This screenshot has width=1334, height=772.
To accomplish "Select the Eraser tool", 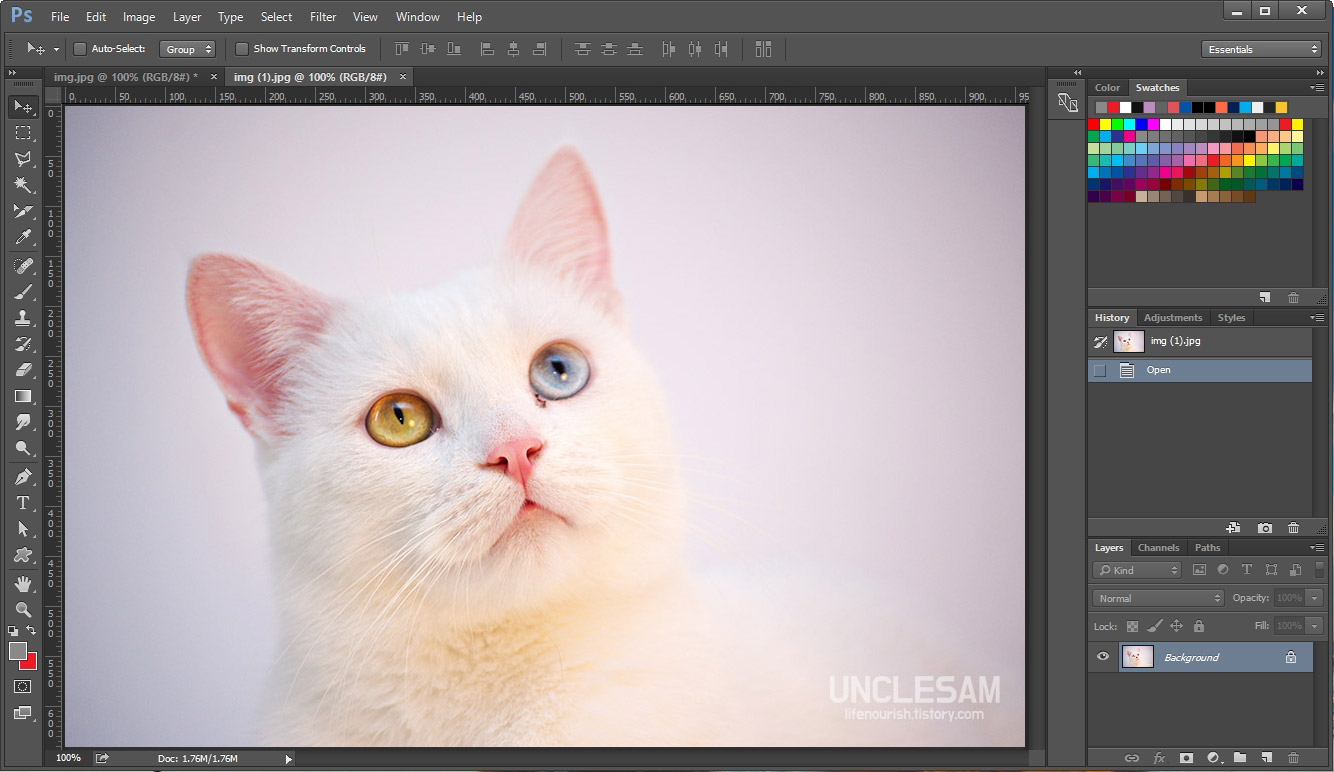I will coord(22,370).
